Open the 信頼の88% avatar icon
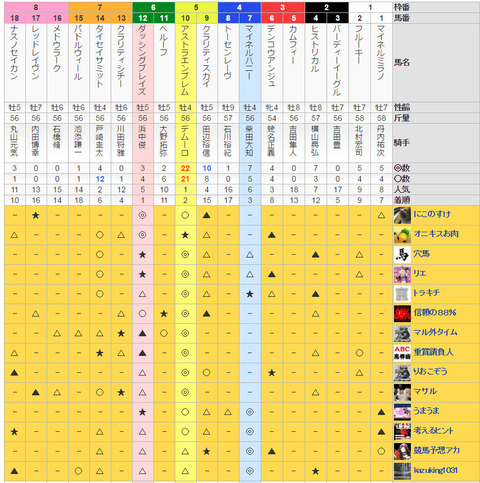Viewport: 480px width, 483px height. (x=402, y=314)
